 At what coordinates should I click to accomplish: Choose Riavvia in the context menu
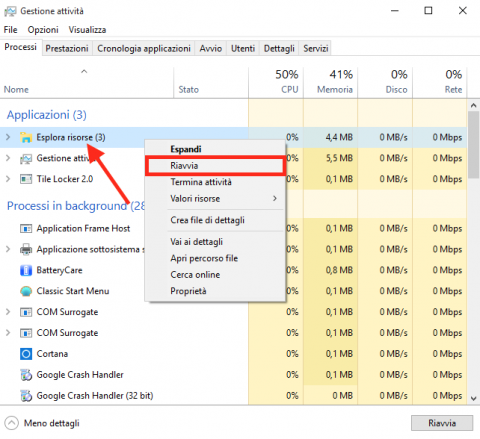(x=215, y=166)
